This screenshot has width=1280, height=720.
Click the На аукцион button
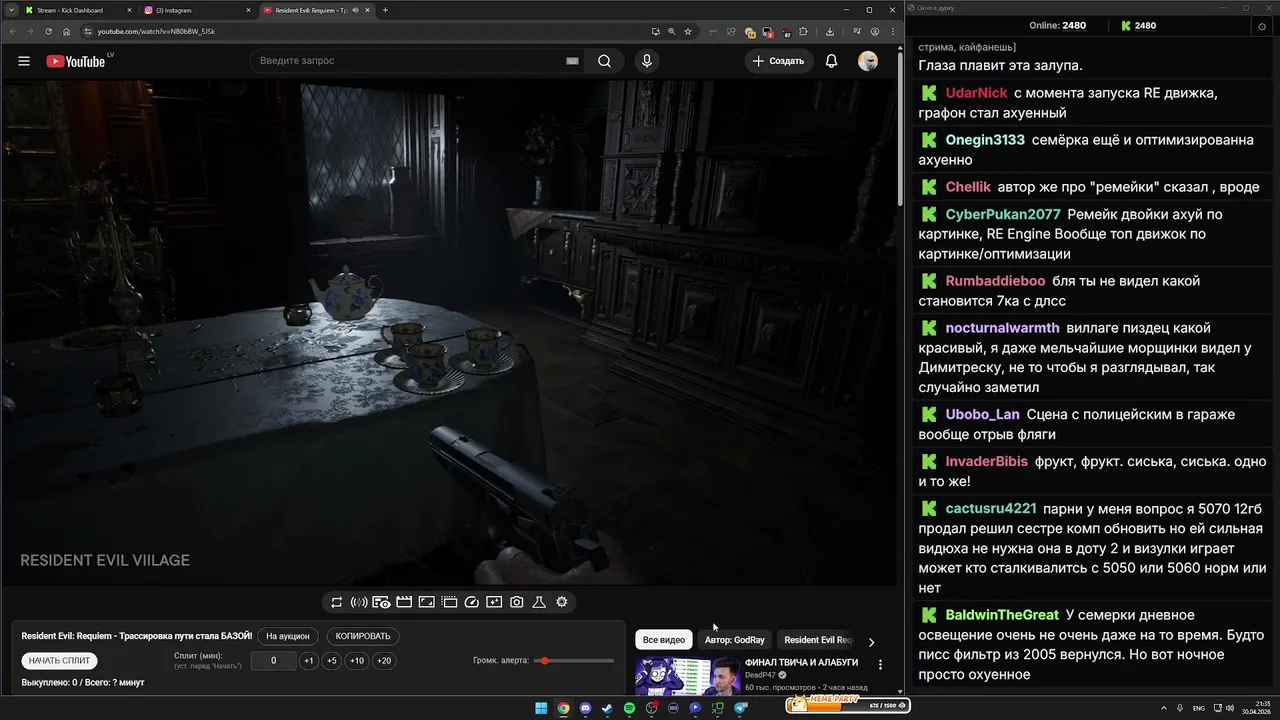point(288,636)
